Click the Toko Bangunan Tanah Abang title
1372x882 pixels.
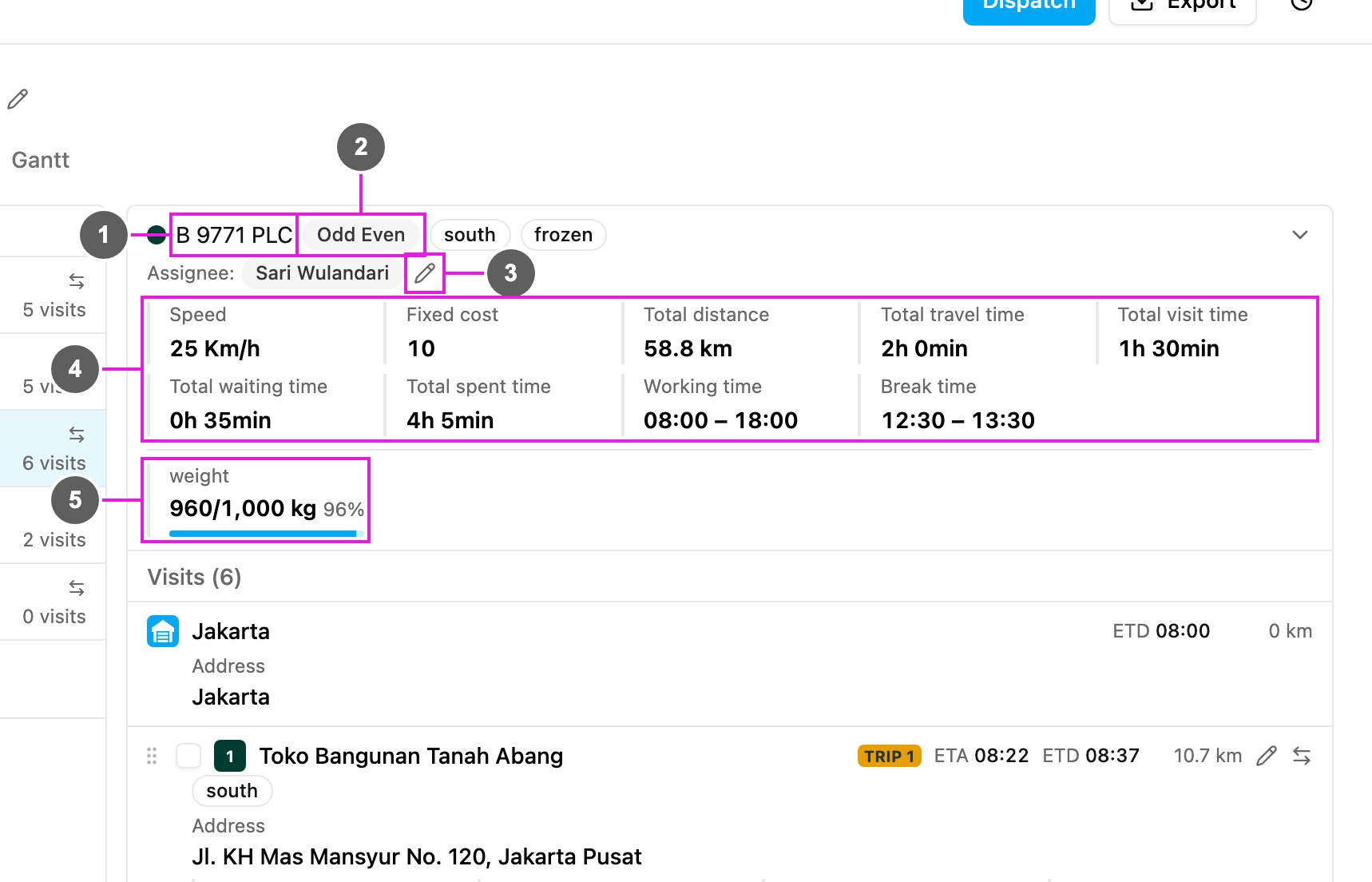click(x=411, y=756)
